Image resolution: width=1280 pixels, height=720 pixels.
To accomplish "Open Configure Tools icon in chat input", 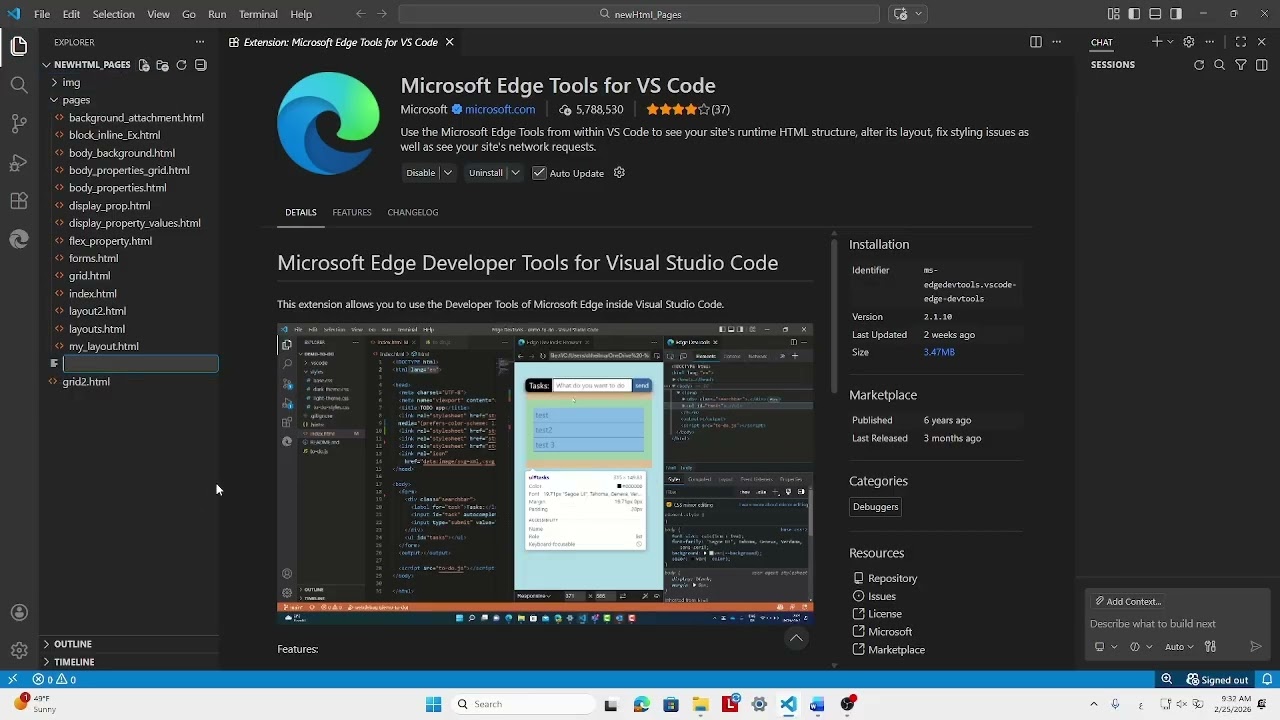I will tap(1210, 647).
